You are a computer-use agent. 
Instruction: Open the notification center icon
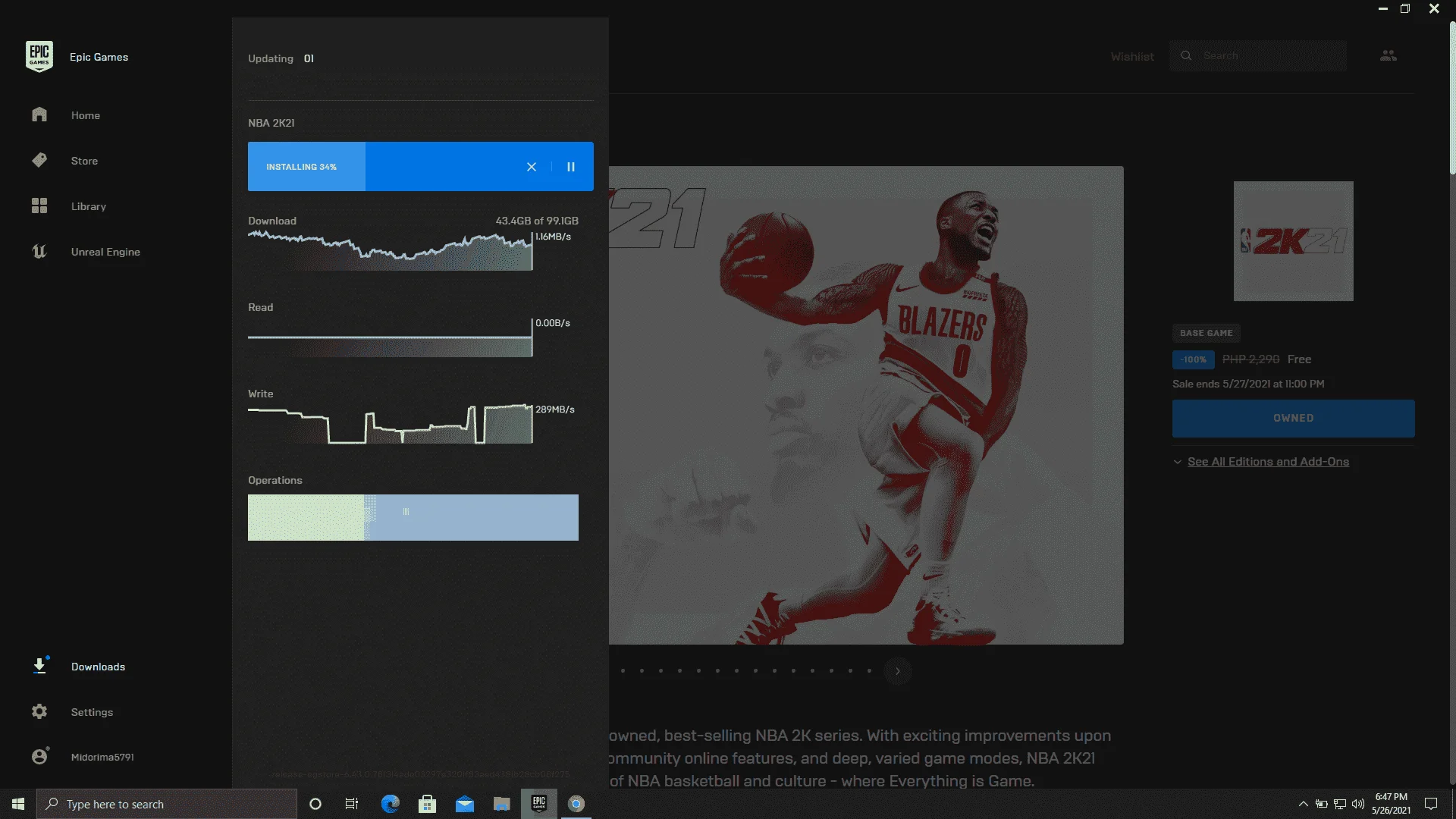pos(1431,804)
